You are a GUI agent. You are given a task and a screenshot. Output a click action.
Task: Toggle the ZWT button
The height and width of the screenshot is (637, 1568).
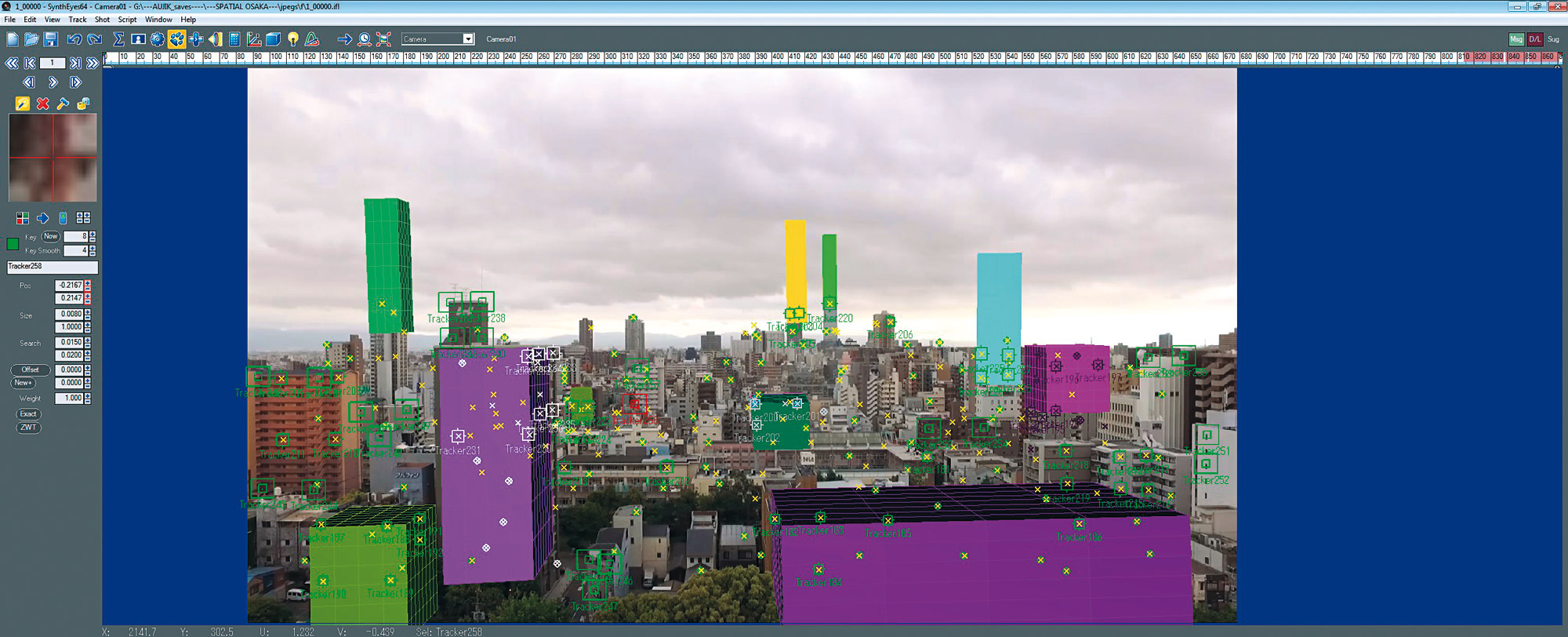28,428
